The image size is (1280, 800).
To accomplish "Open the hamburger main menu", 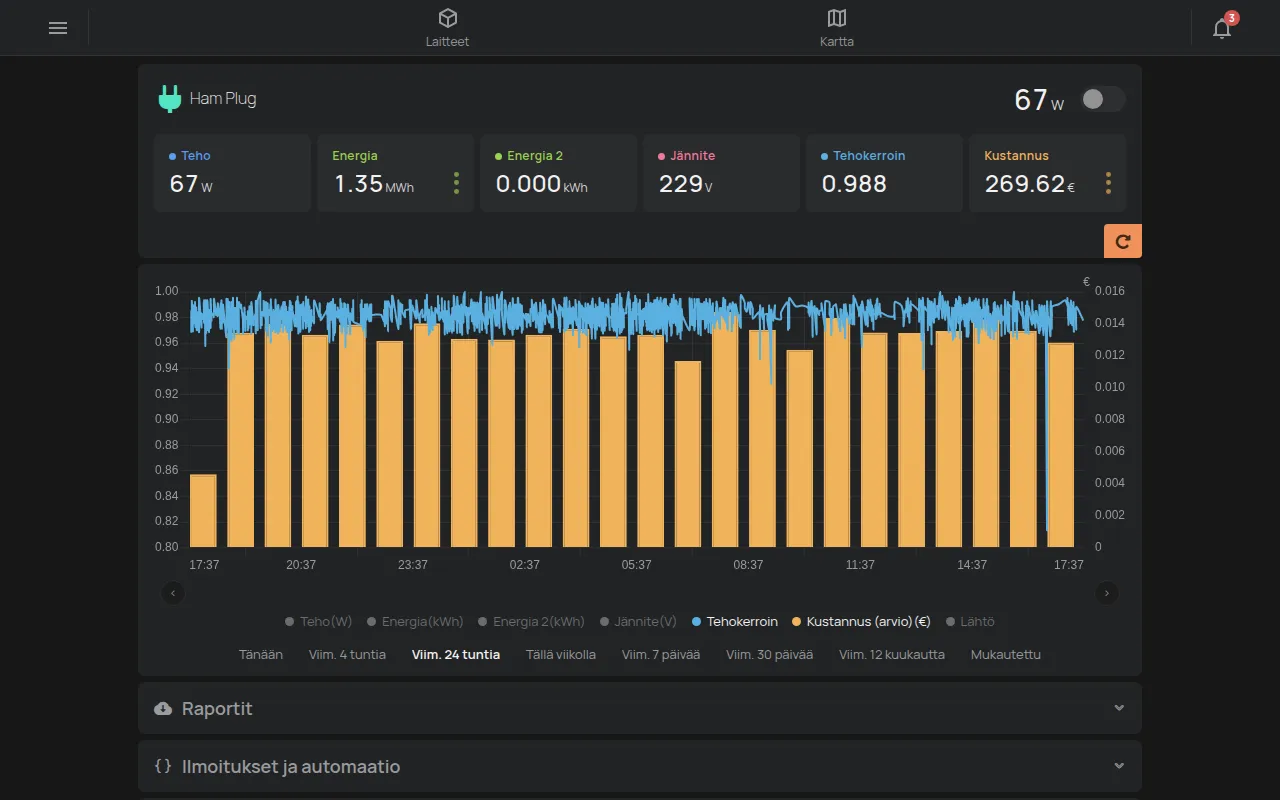I will point(58,28).
